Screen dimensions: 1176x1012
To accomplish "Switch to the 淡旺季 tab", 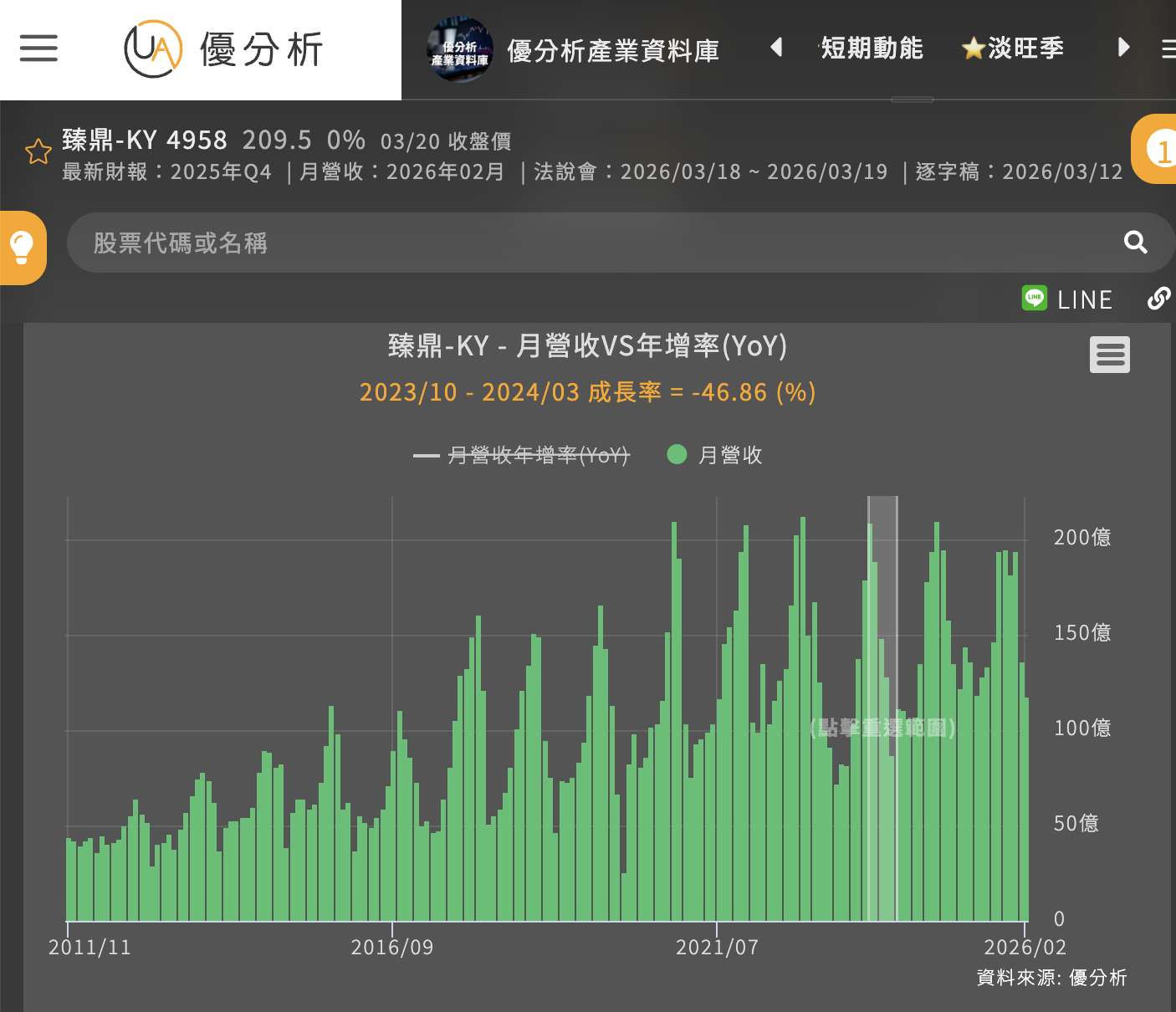I will click(1014, 49).
